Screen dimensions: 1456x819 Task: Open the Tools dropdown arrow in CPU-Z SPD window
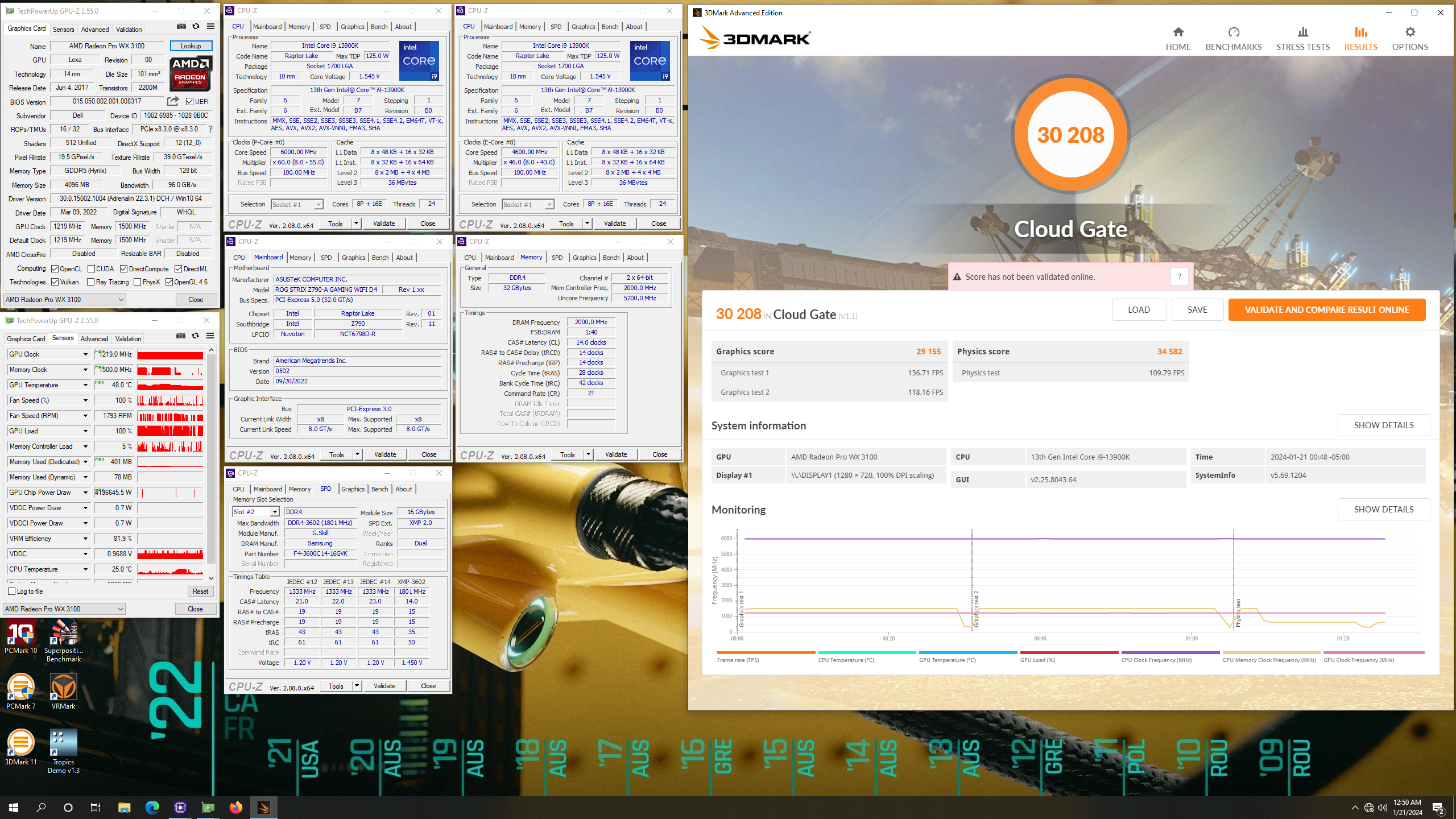coord(357,686)
